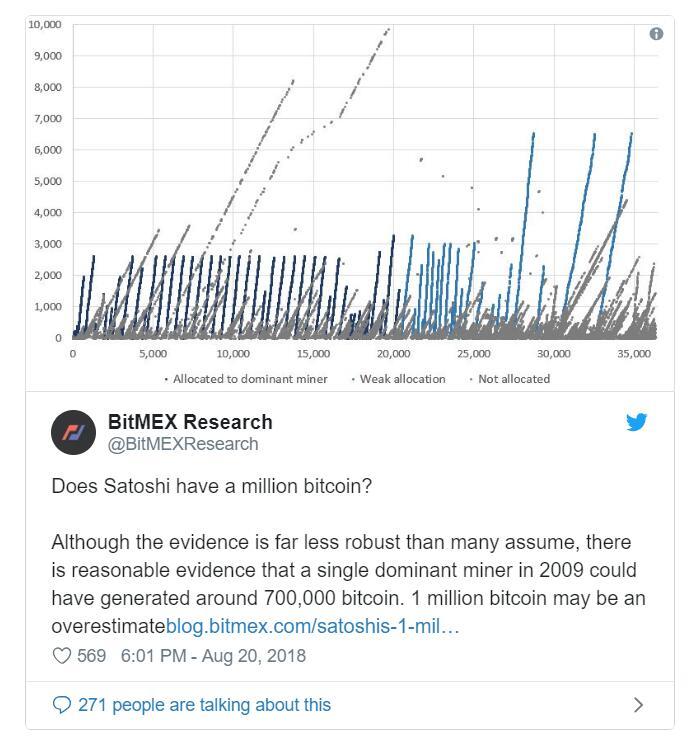The width and height of the screenshot is (688, 739).
Task: Expand the conversation with the right chevron
Action: [639, 705]
